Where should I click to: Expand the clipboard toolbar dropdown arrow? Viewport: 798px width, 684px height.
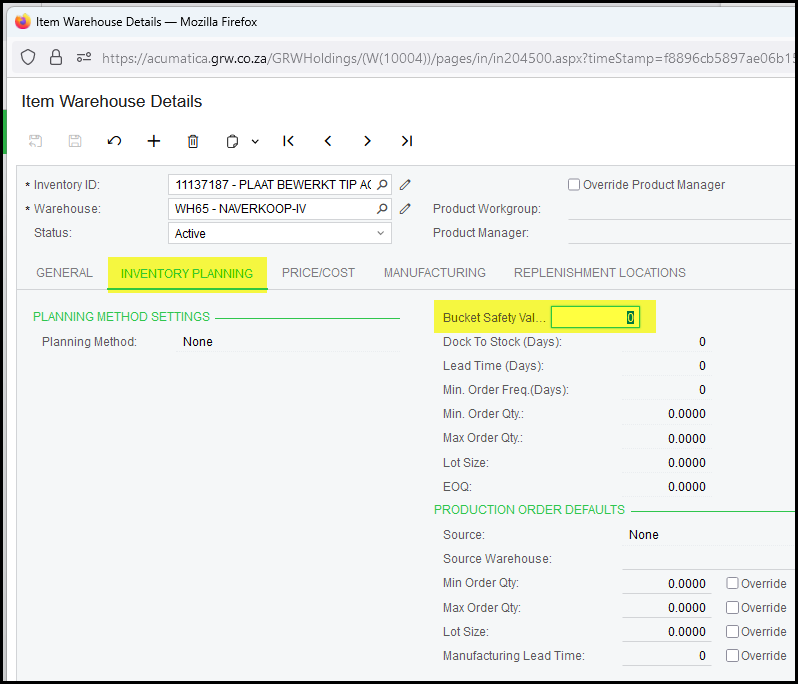255,142
